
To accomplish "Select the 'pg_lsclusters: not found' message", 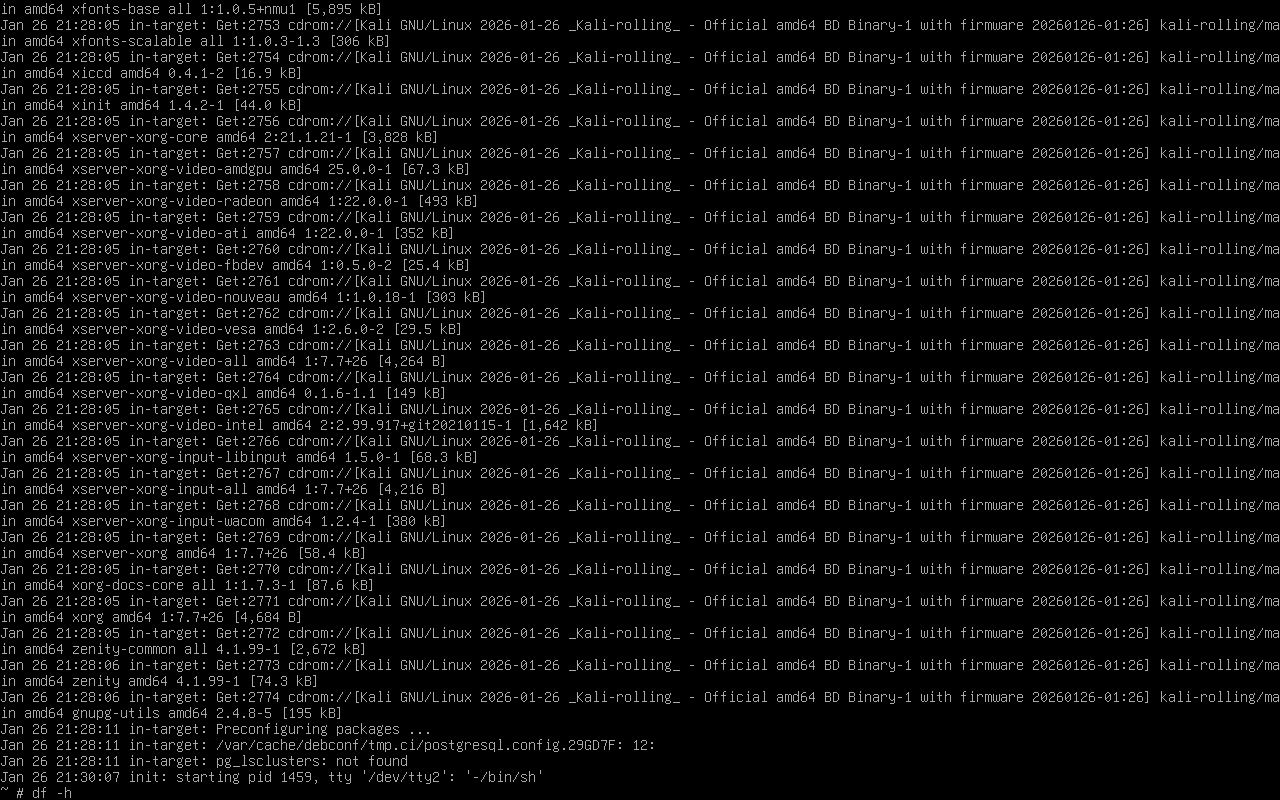I will [x=312, y=761].
